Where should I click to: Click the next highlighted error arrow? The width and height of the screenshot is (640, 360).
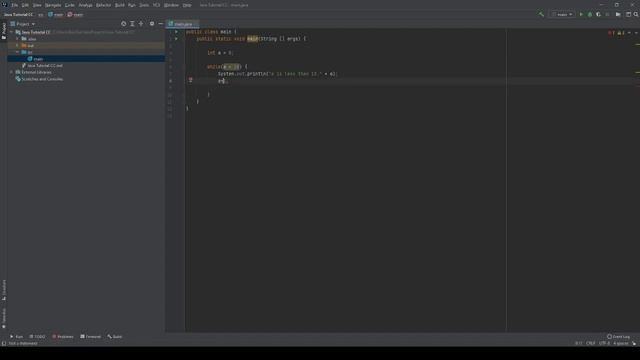(x=636, y=33)
